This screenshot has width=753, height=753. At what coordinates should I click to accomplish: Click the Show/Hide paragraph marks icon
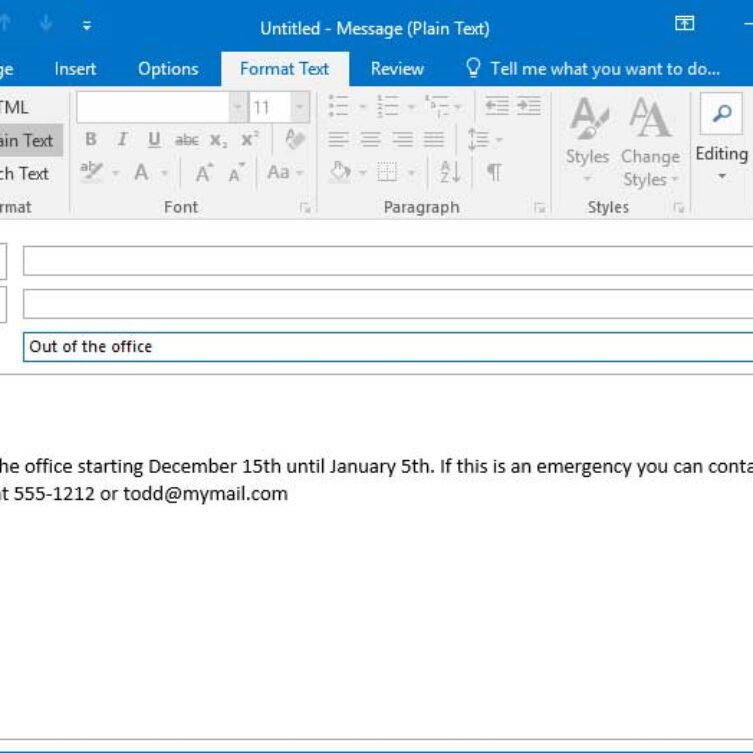pyautogui.click(x=494, y=172)
